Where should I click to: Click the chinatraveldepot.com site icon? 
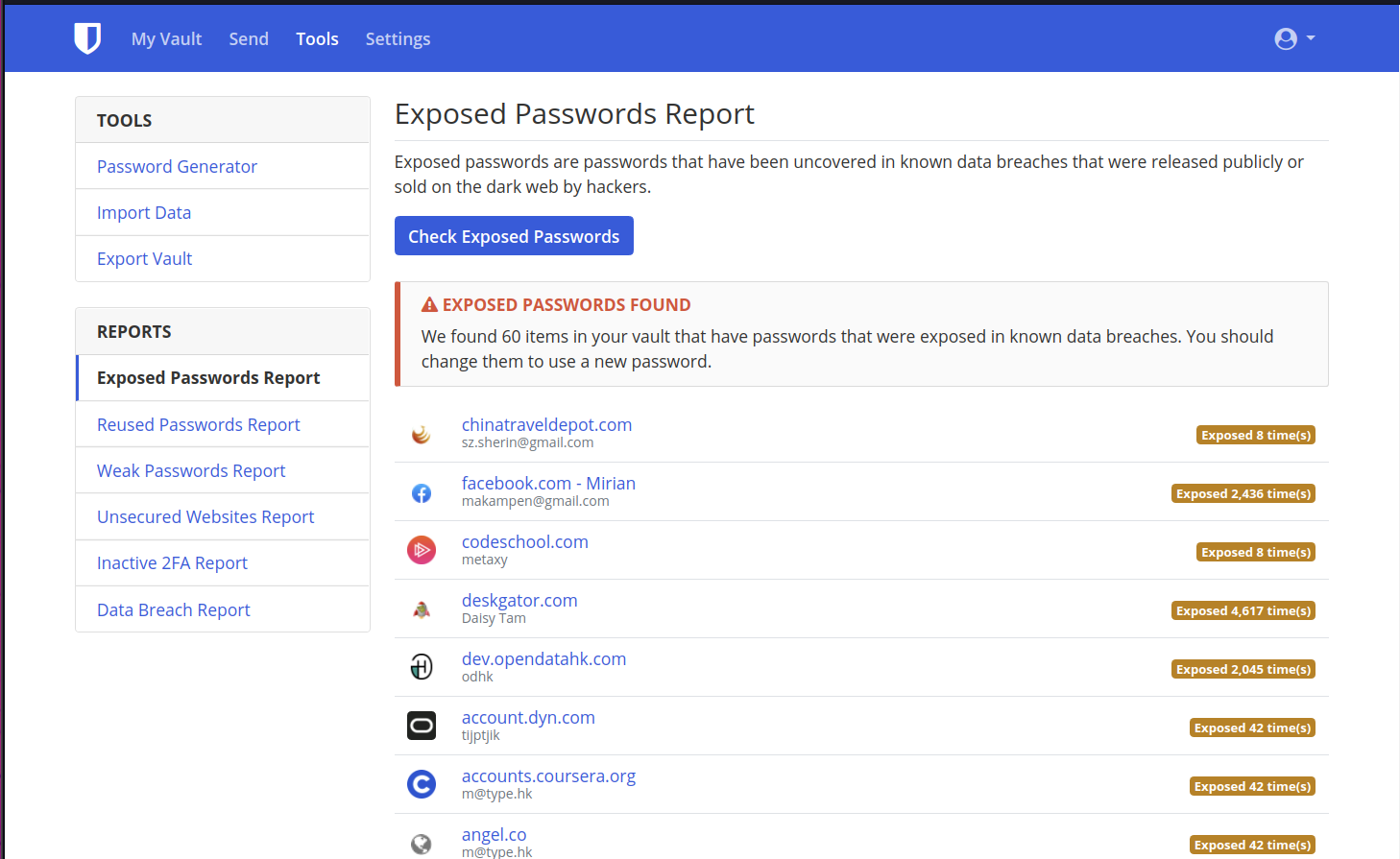[x=422, y=434]
